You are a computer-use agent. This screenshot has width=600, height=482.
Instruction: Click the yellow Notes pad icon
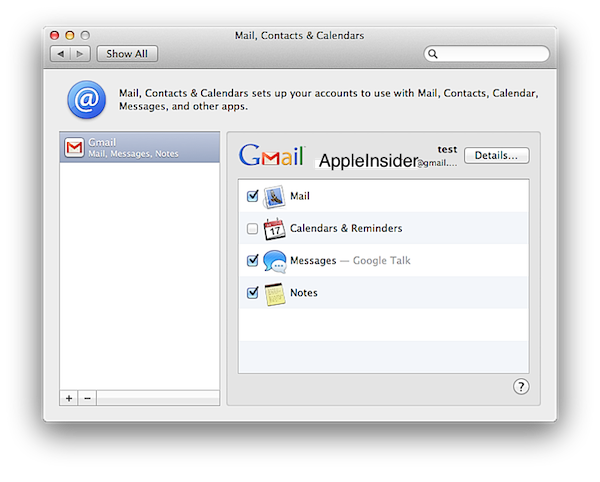pos(275,294)
